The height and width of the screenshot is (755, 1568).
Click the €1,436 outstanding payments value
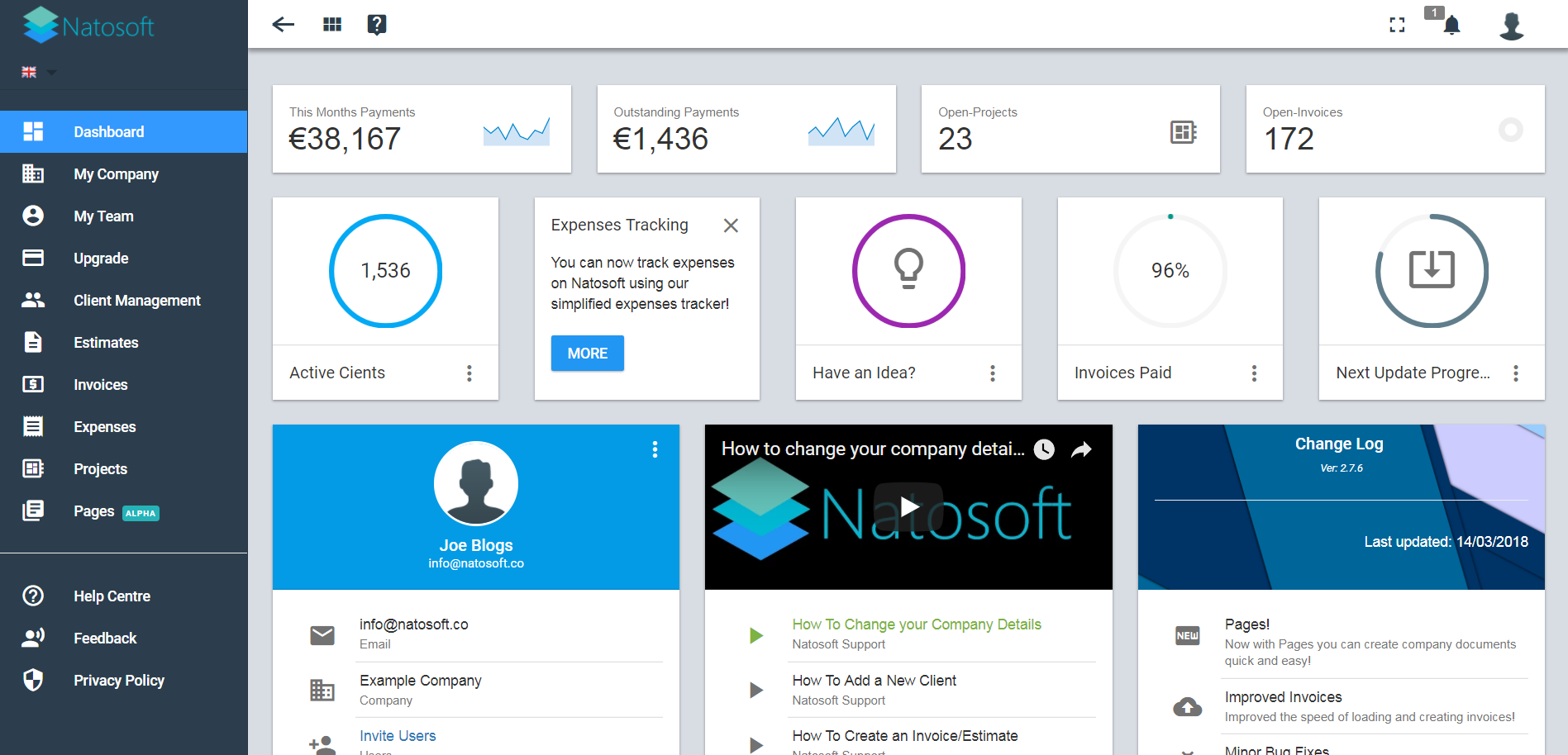660,139
